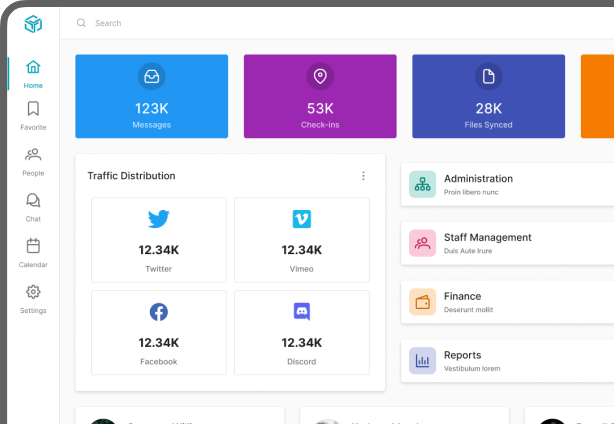Click the location pin icon on Check-ins card
The height and width of the screenshot is (424, 614).
coord(320,76)
